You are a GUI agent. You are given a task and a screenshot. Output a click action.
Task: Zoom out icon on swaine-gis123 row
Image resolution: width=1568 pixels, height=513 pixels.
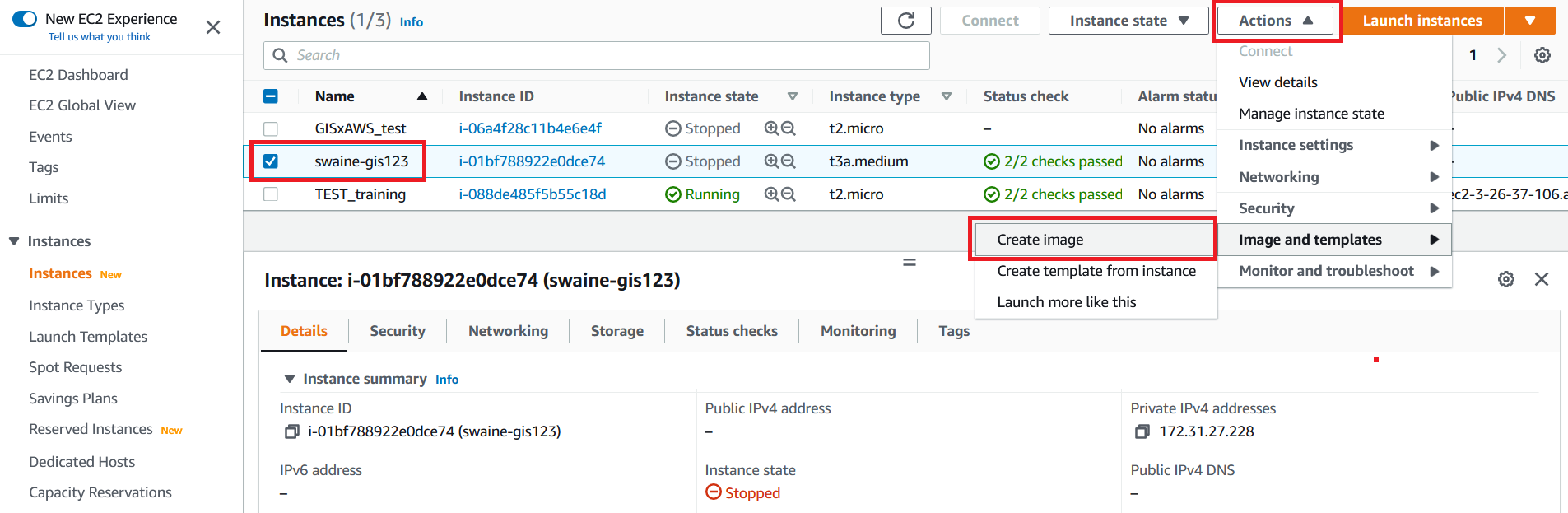788,161
